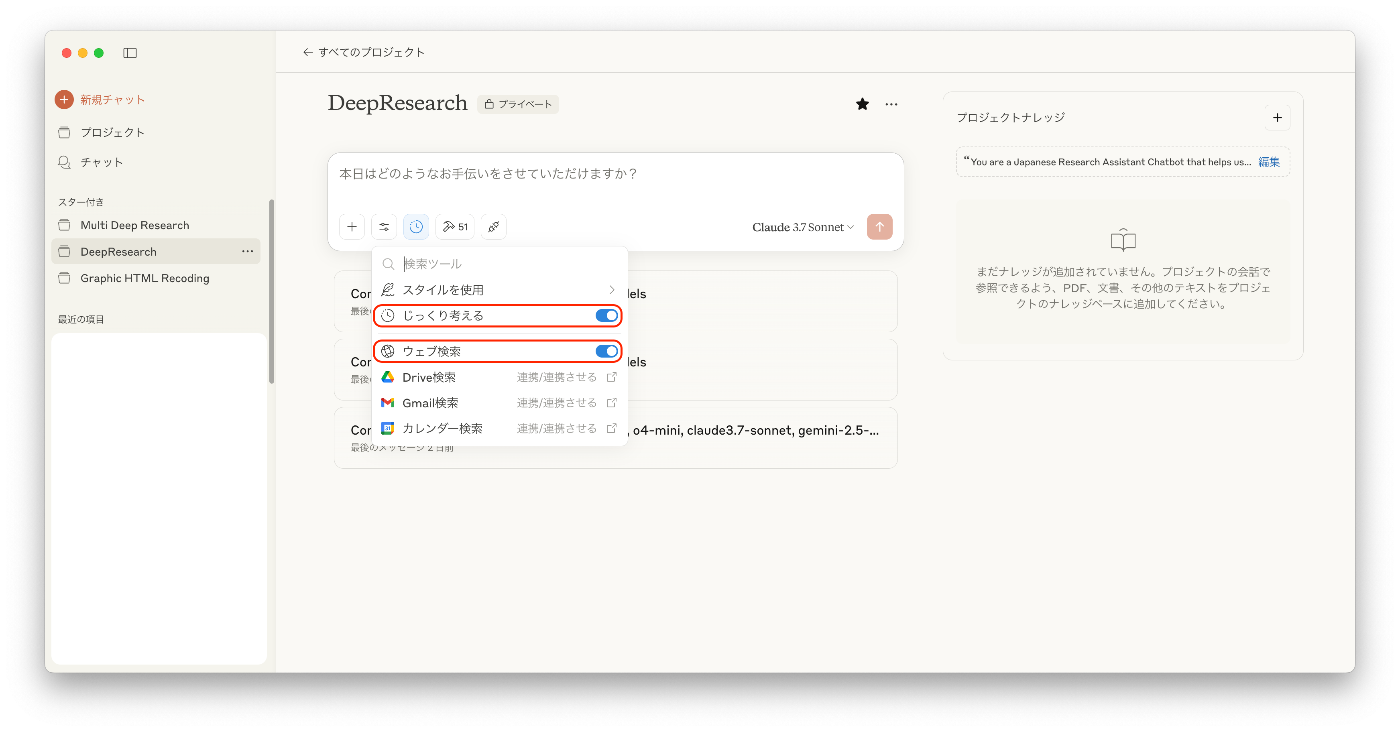
Task: Go back to すべてのプロジェクト
Action: [x=364, y=52]
